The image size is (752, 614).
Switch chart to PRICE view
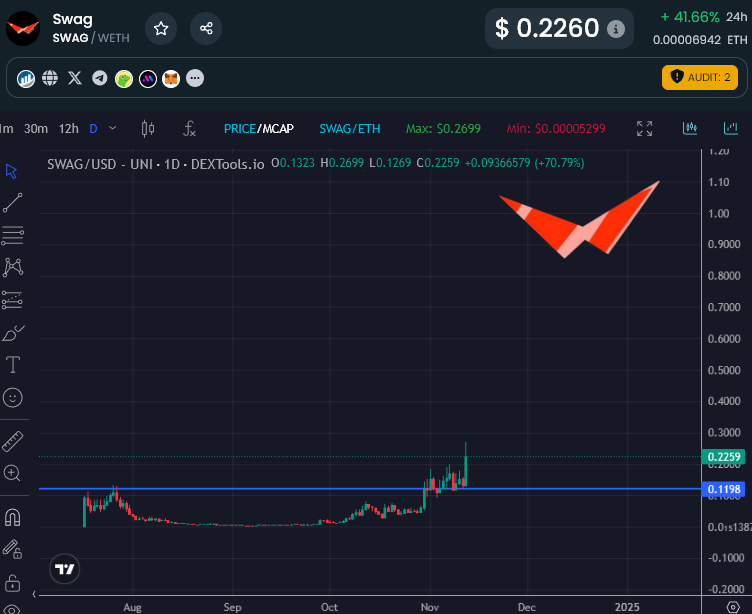click(239, 129)
